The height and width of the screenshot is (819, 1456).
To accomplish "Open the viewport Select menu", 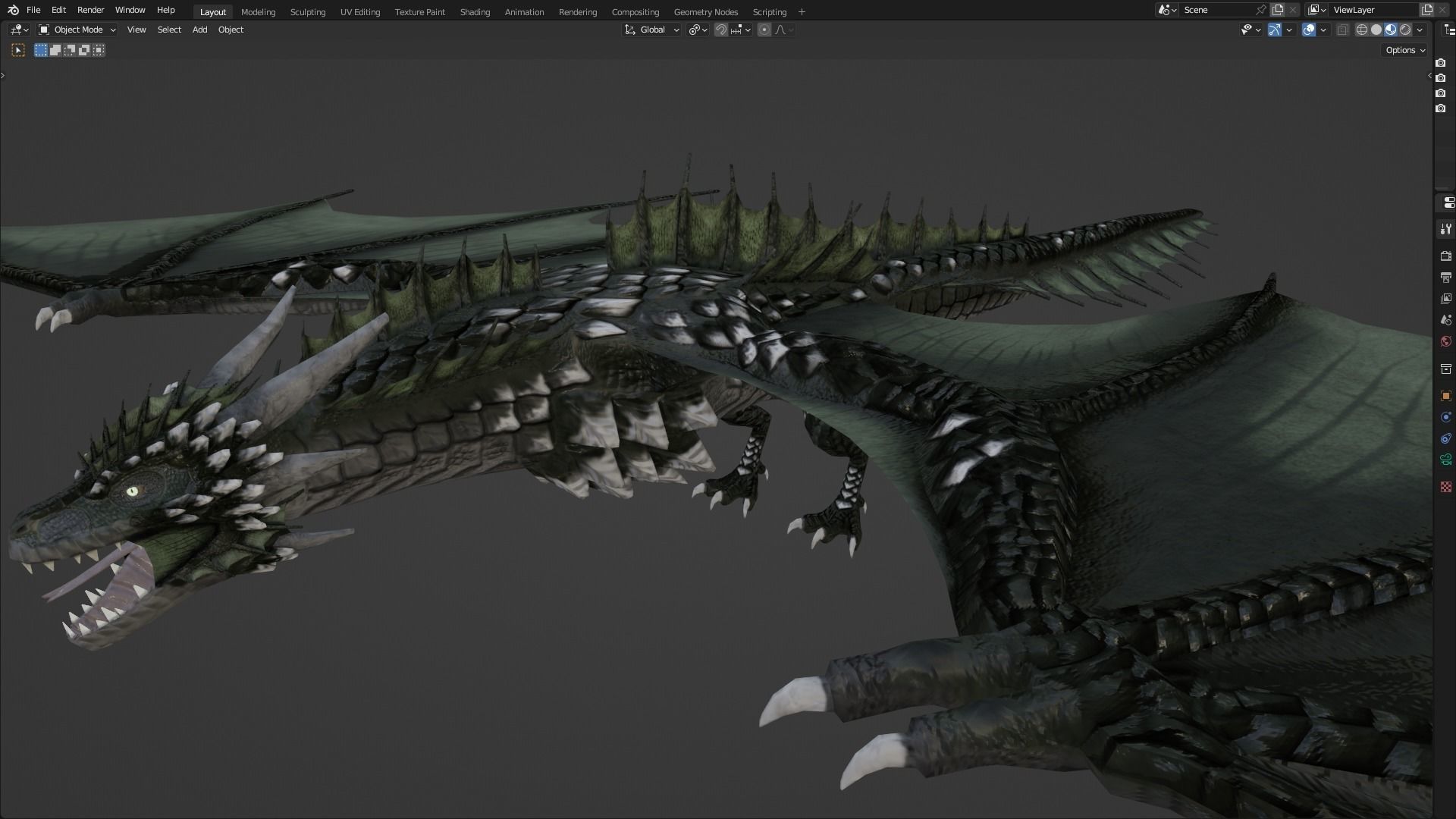I will click(169, 30).
